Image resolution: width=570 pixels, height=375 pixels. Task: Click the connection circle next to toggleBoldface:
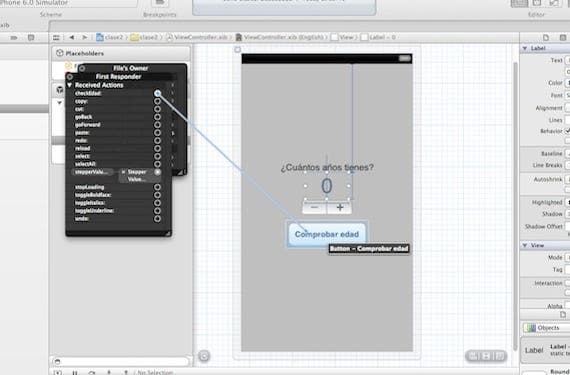click(x=157, y=195)
